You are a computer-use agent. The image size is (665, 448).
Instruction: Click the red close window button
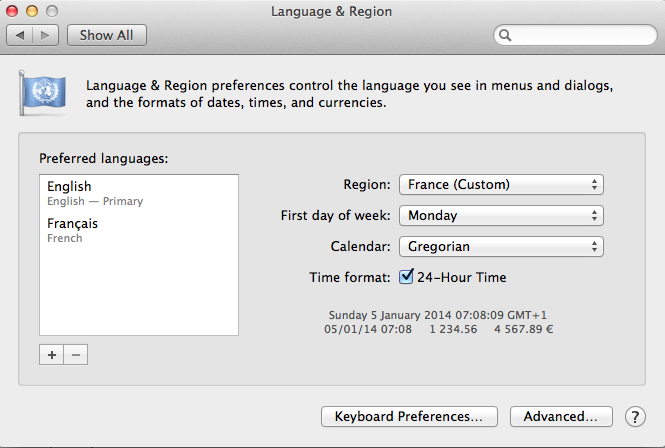tap(12, 11)
